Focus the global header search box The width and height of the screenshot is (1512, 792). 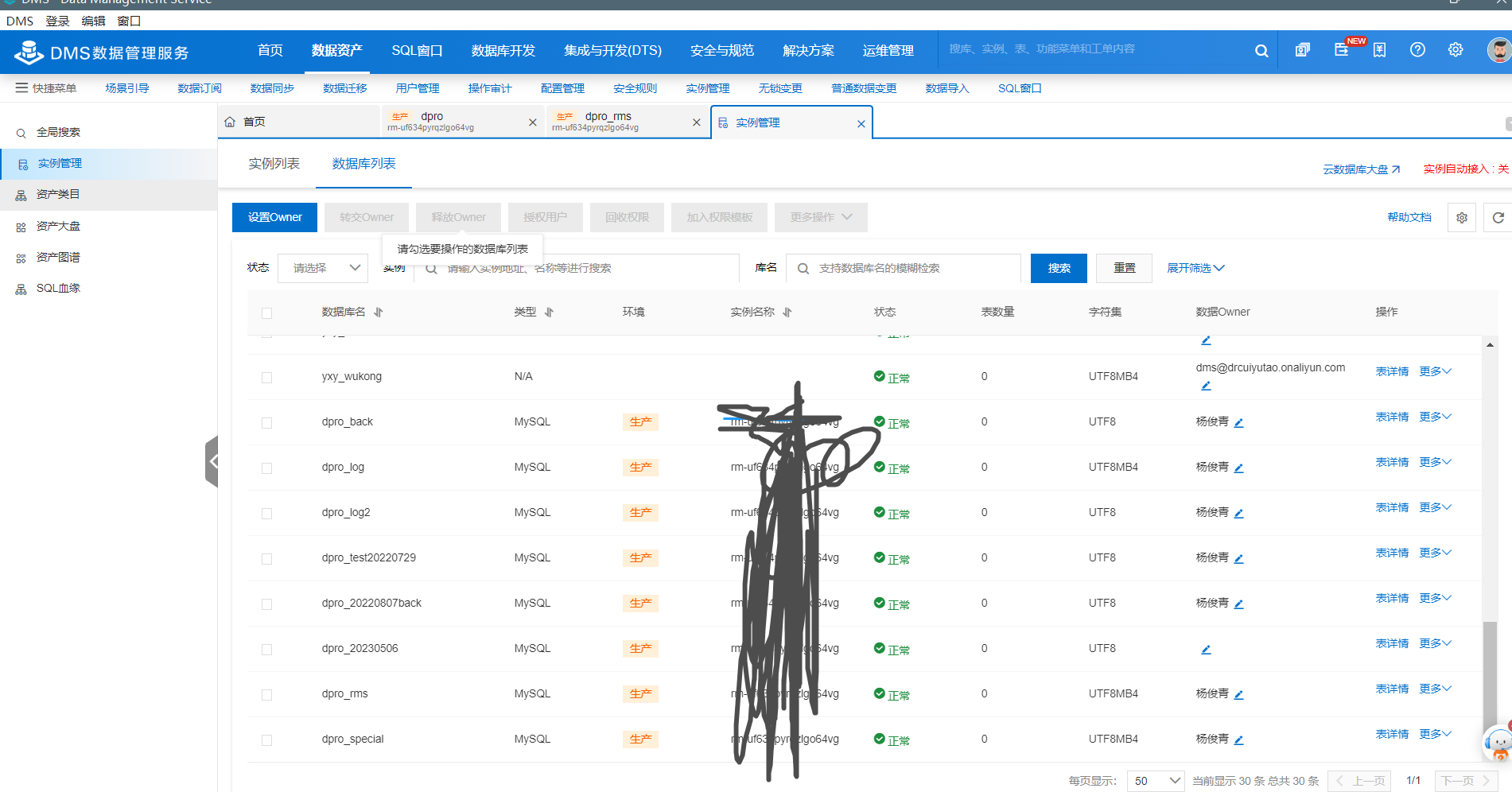(1098, 49)
